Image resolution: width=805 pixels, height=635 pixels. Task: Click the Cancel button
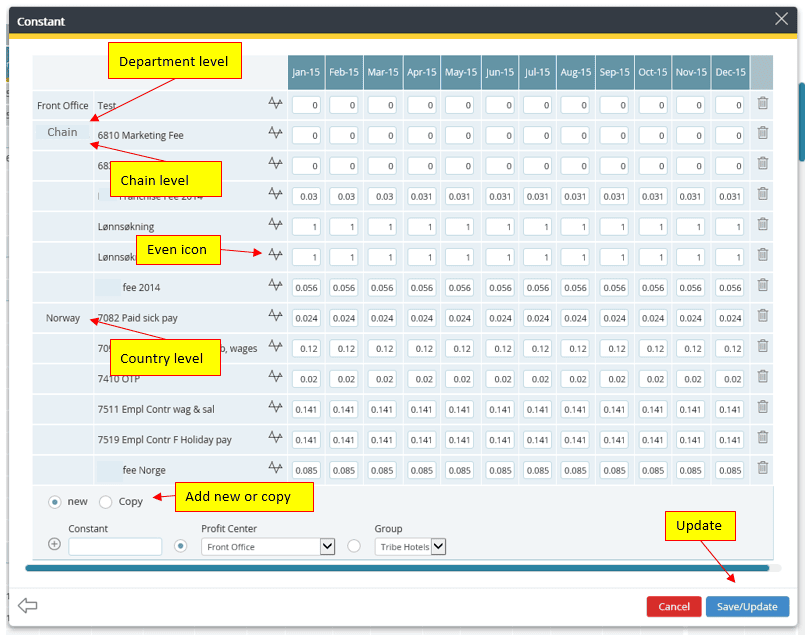(673, 606)
